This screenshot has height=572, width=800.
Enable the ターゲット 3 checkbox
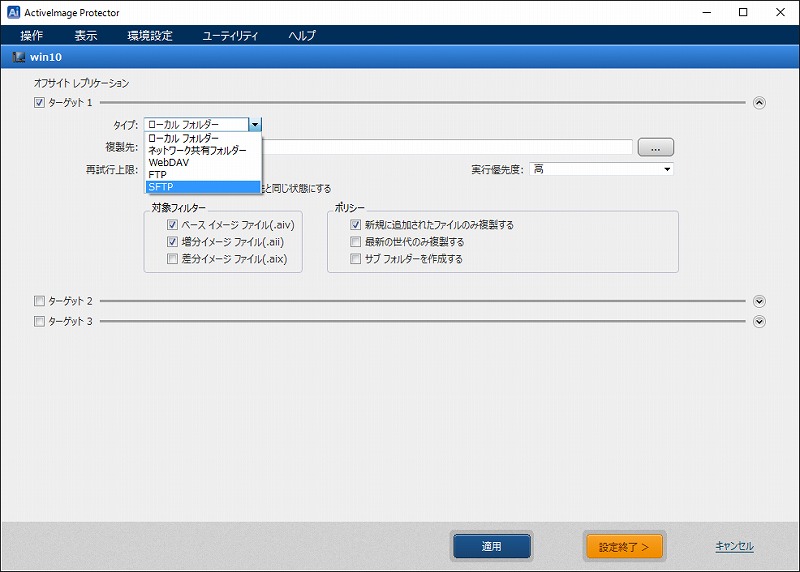point(39,321)
